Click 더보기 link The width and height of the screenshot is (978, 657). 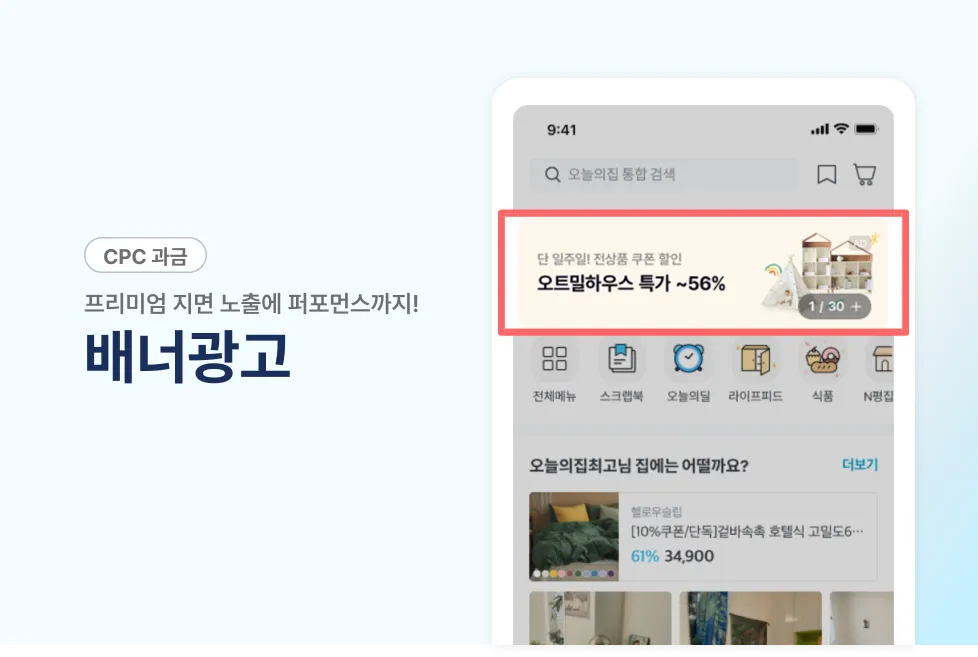[859, 464]
